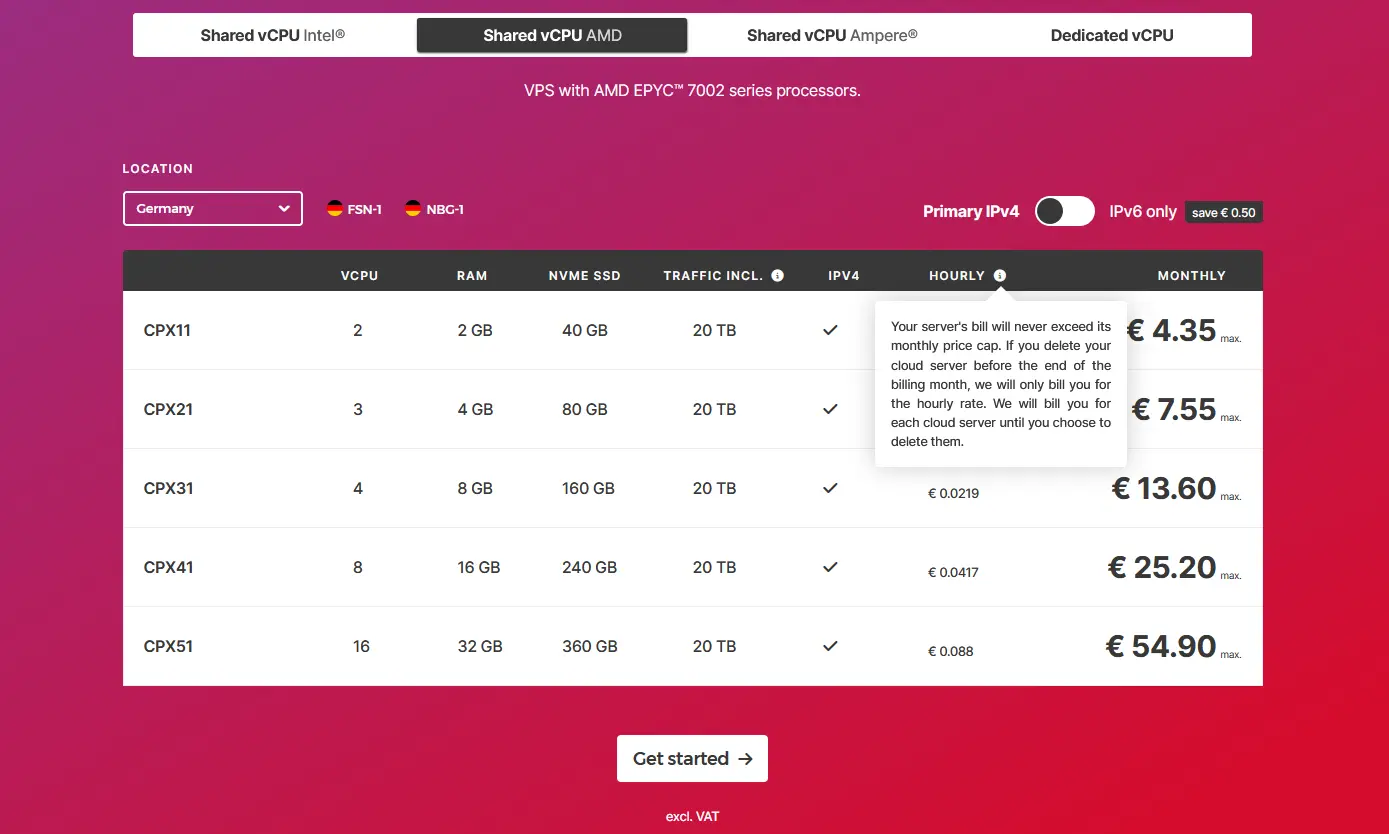Screen dimensions: 1389x834
Task: Click the 40 GB NVMe SSD value
Action: click(x=585, y=330)
